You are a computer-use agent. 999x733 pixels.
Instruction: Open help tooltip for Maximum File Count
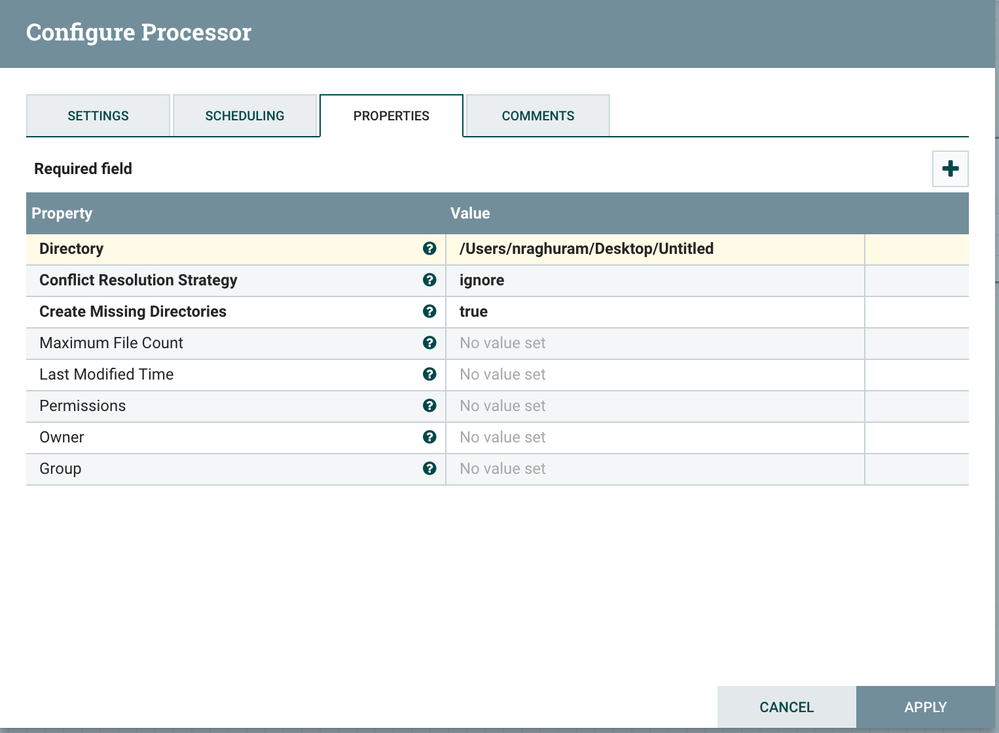[x=429, y=343]
